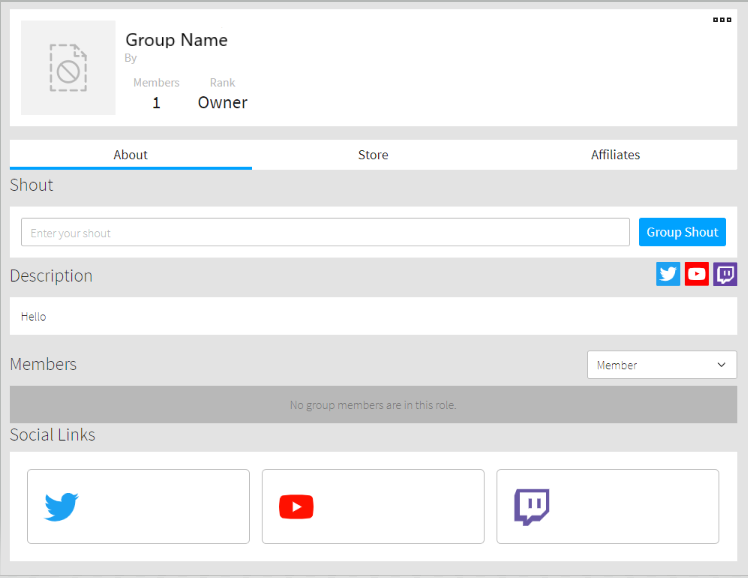Click the Members section heading
This screenshot has width=748, height=578.
point(43,364)
